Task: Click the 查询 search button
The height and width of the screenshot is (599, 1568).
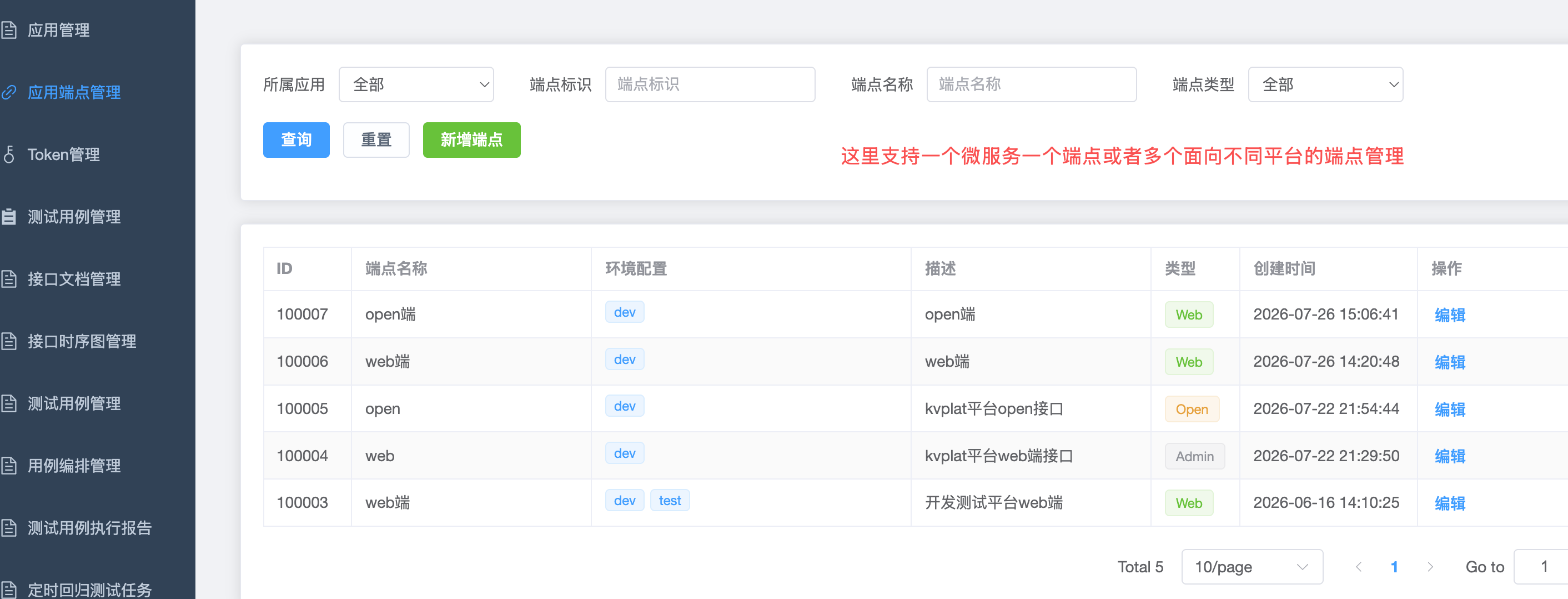Action: 296,140
